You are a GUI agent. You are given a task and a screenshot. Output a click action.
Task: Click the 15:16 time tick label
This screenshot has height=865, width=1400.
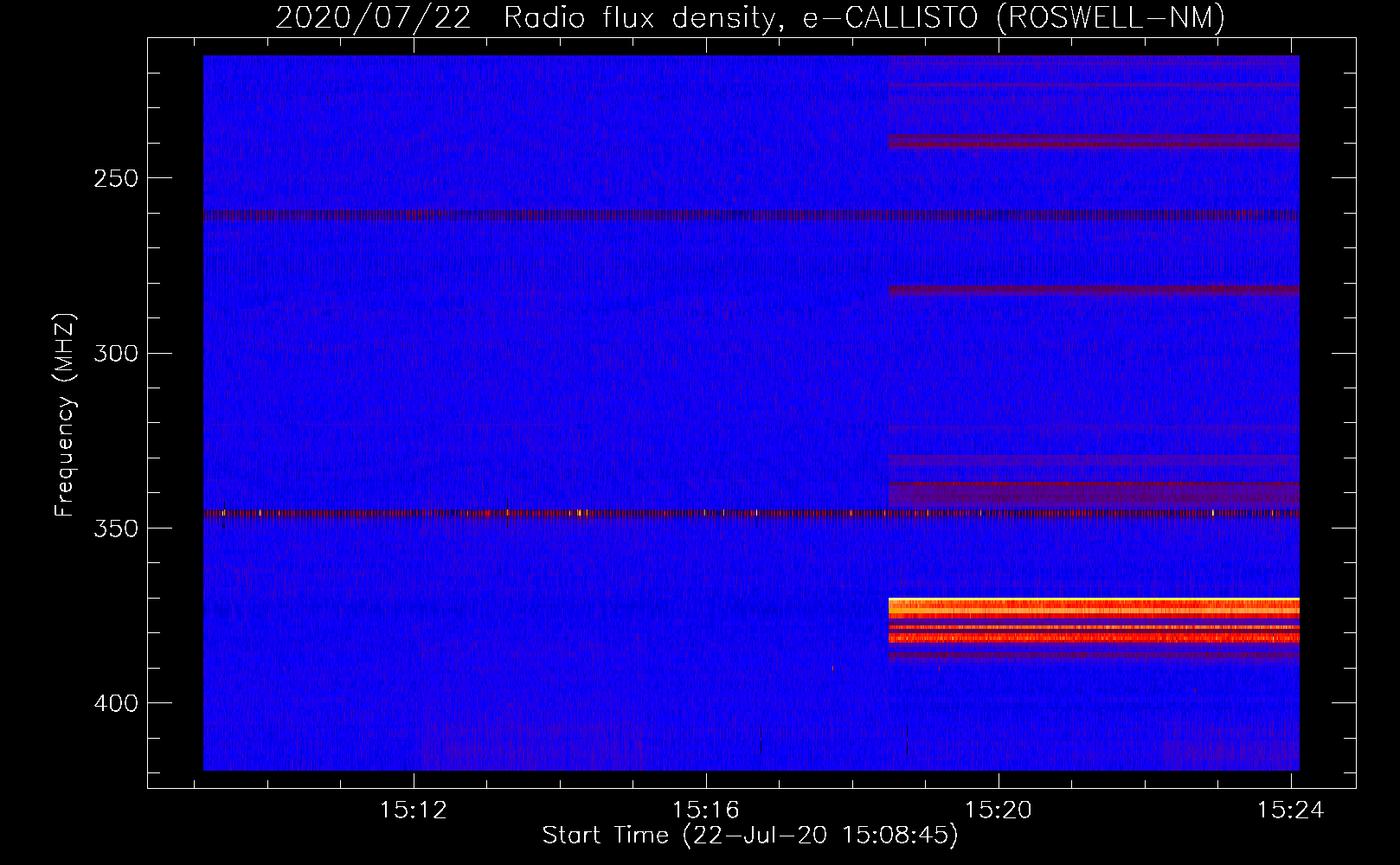[x=706, y=810]
